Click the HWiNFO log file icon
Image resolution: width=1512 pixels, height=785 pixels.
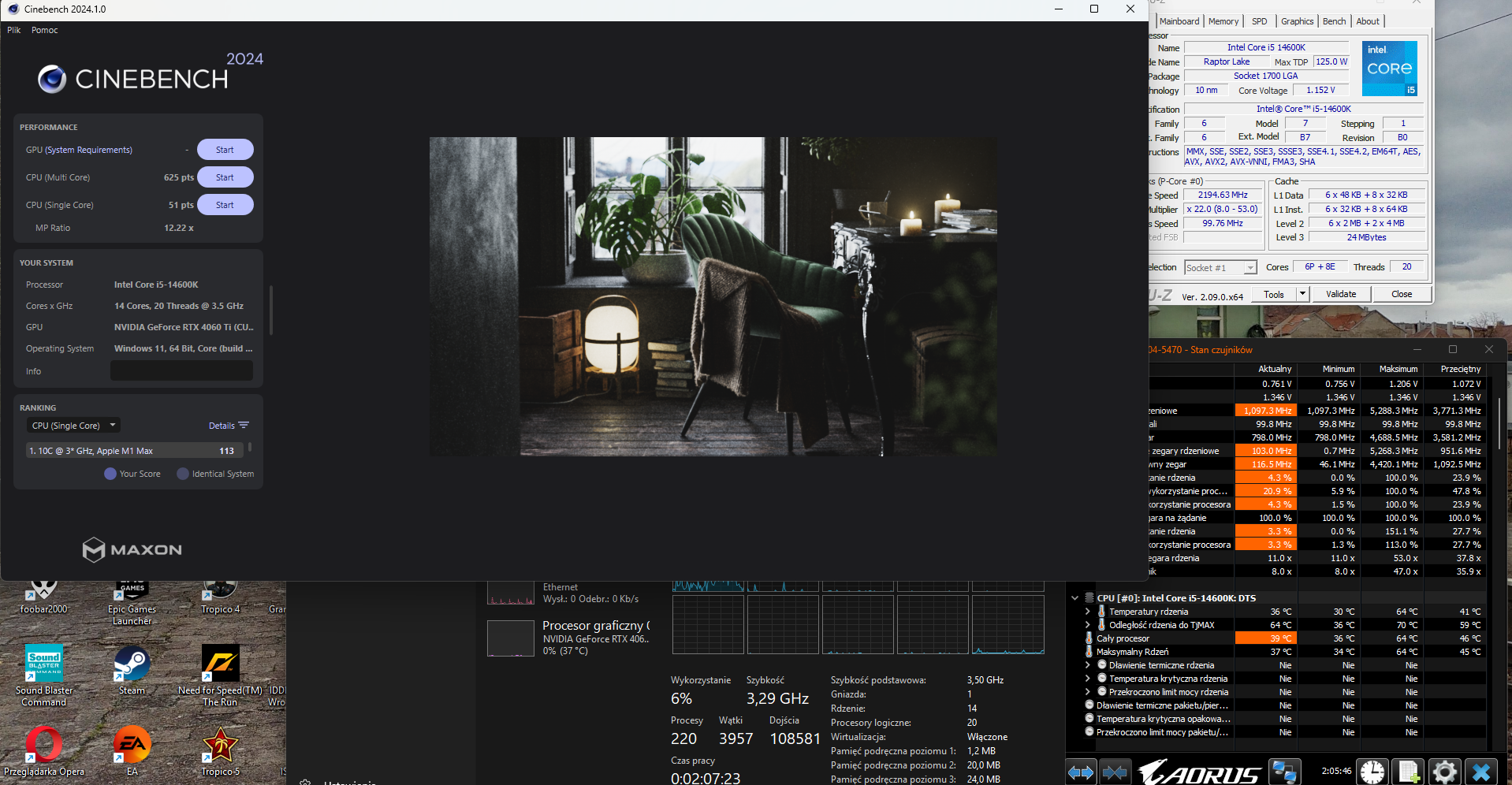tap(1408, 772)
